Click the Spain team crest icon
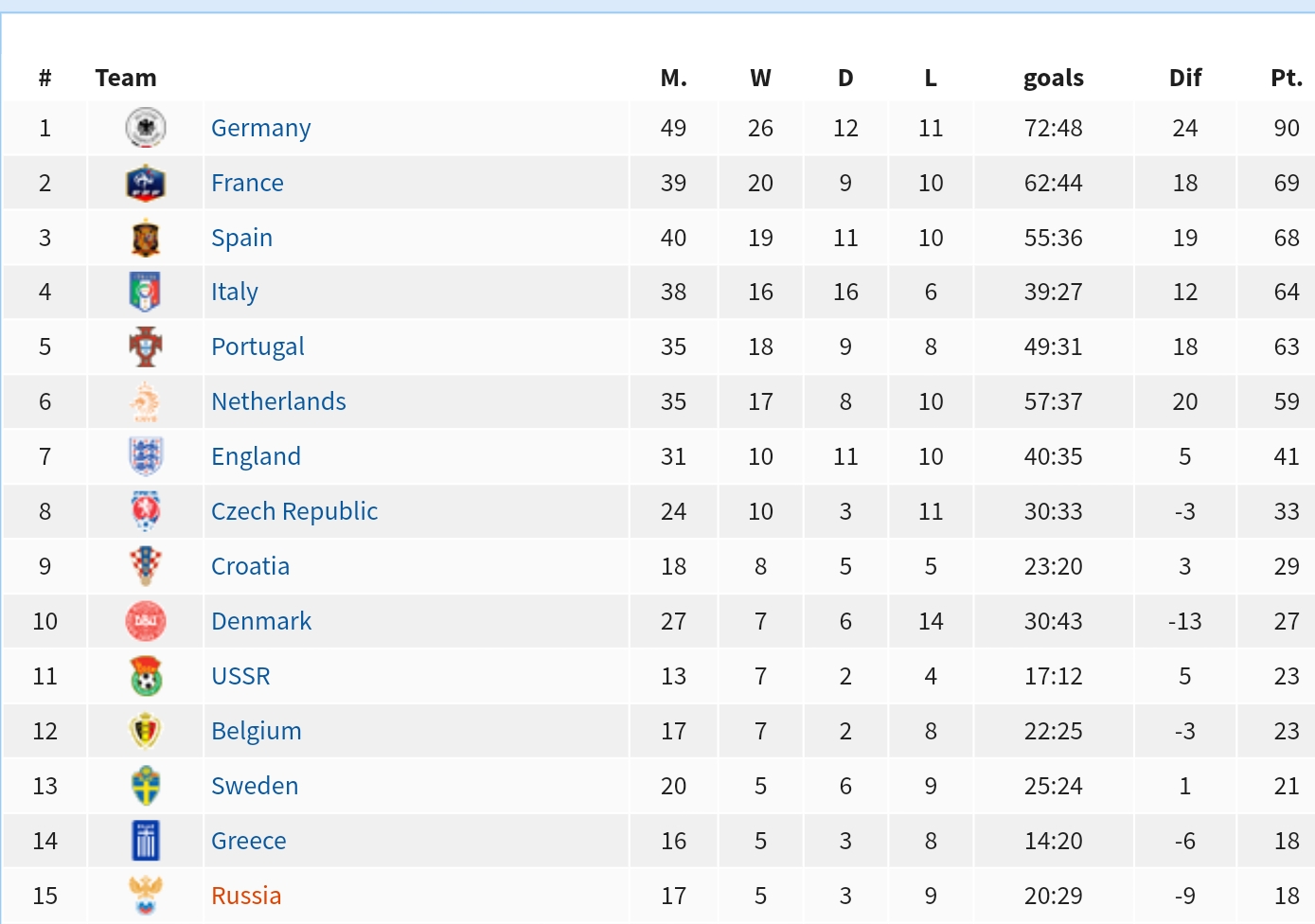Viewport: 1315px width, 924px height. tap(146, 238)
